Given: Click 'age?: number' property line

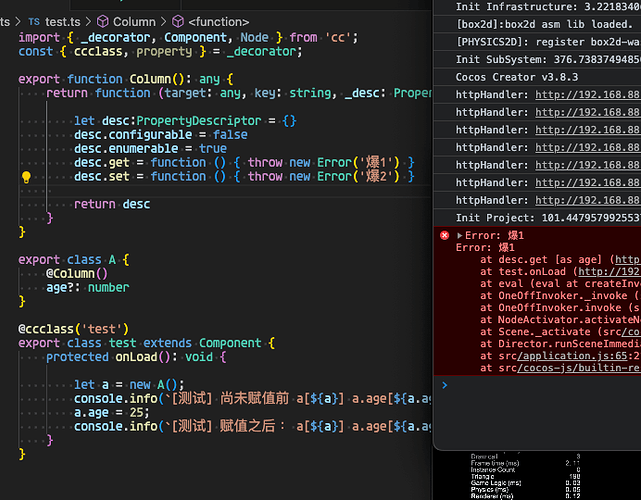Looking at the screenshot, I should click(87, 287).
